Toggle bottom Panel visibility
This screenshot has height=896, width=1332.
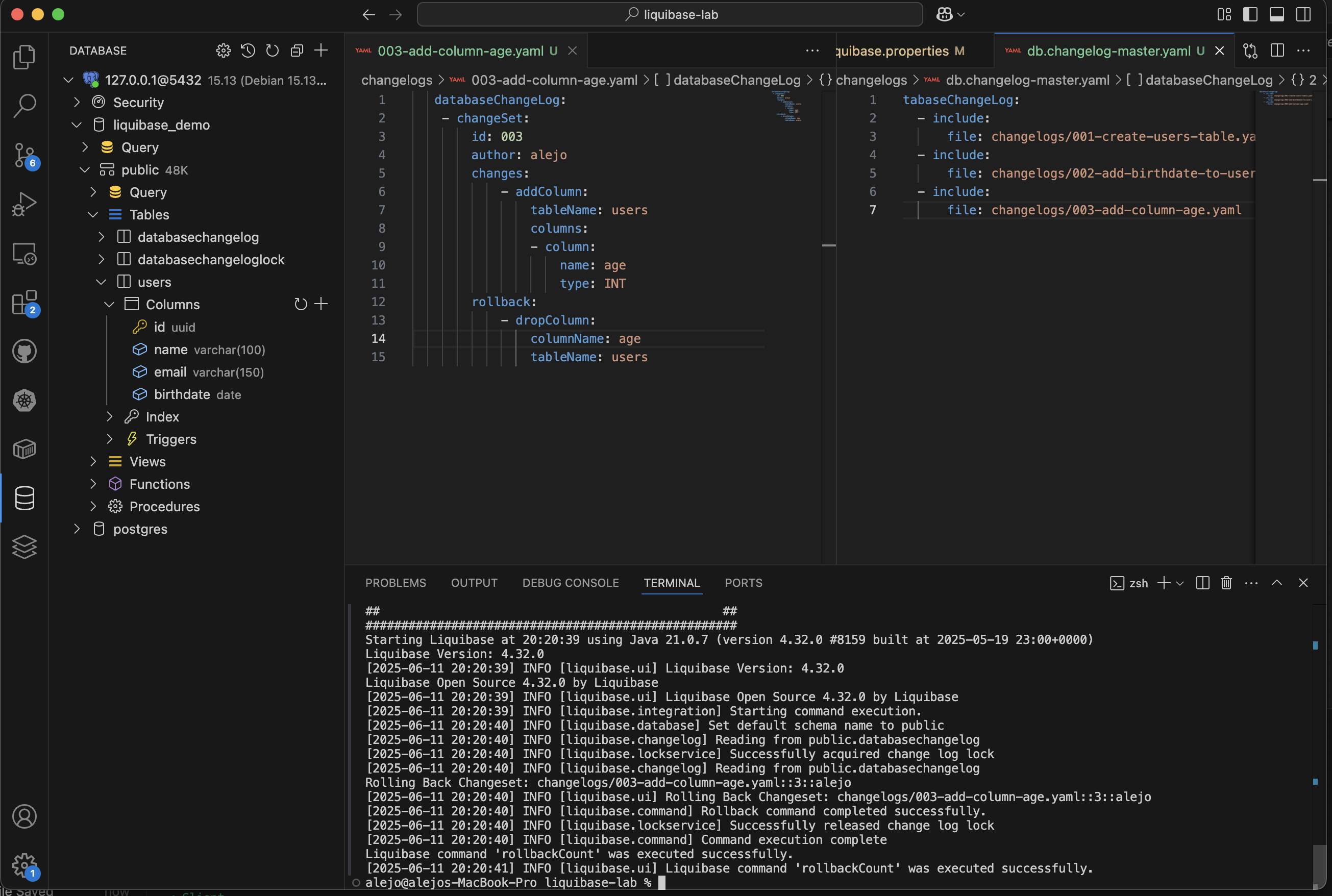[x=1276, y=14]
